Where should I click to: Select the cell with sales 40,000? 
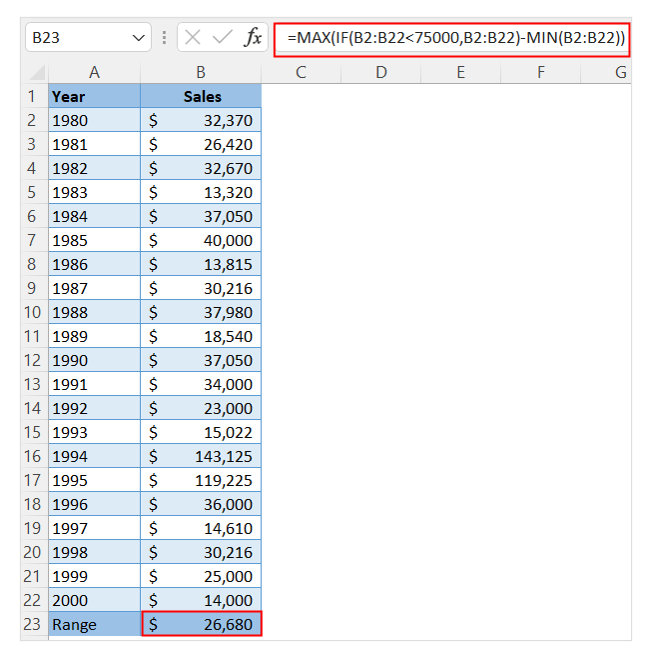point(201,240)
